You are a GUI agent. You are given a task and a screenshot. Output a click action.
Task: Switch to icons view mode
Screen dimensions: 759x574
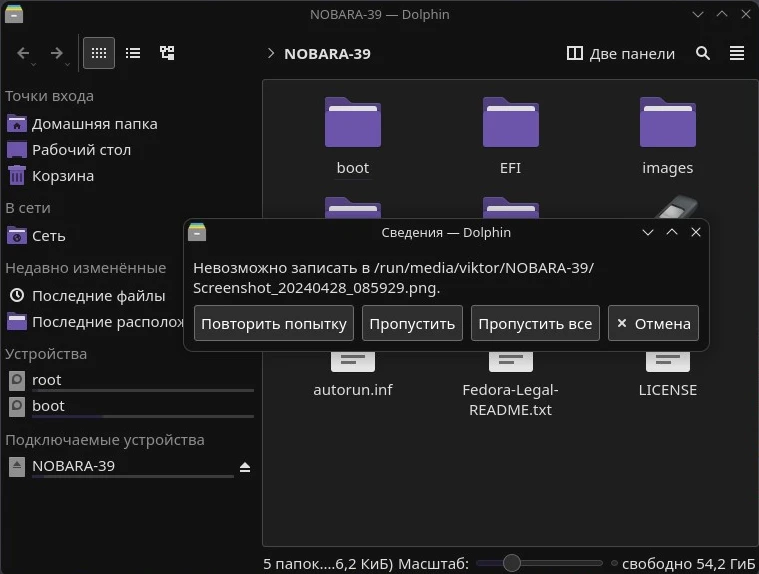(x=99, y=53)
